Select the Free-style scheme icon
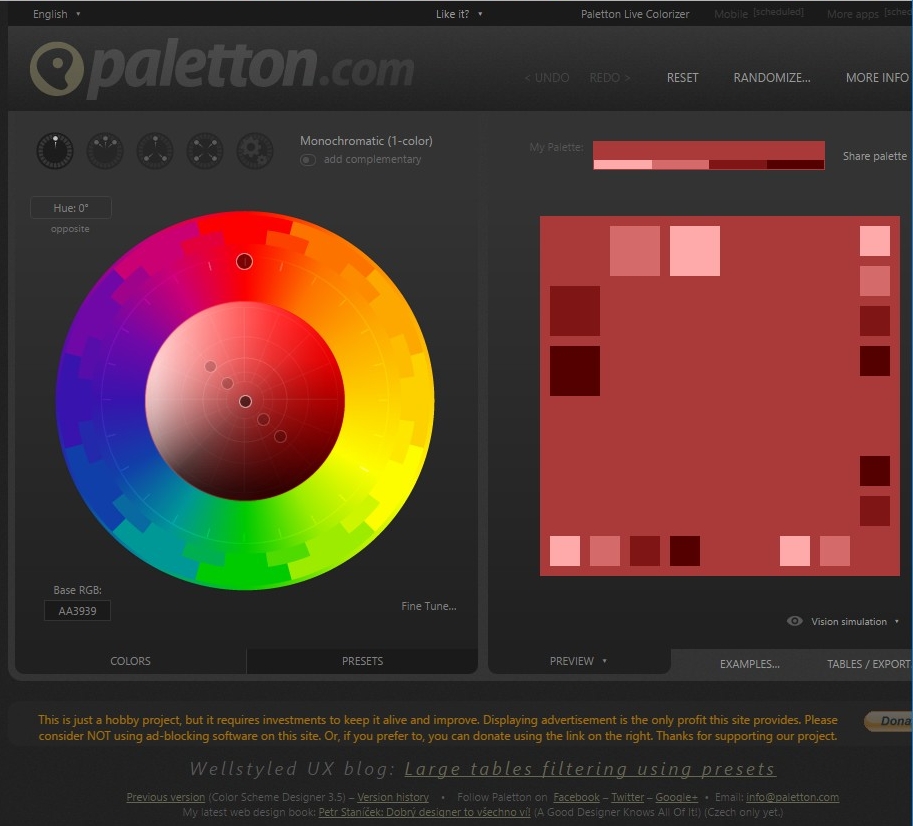913x826 pixels. tap(254, 150)
